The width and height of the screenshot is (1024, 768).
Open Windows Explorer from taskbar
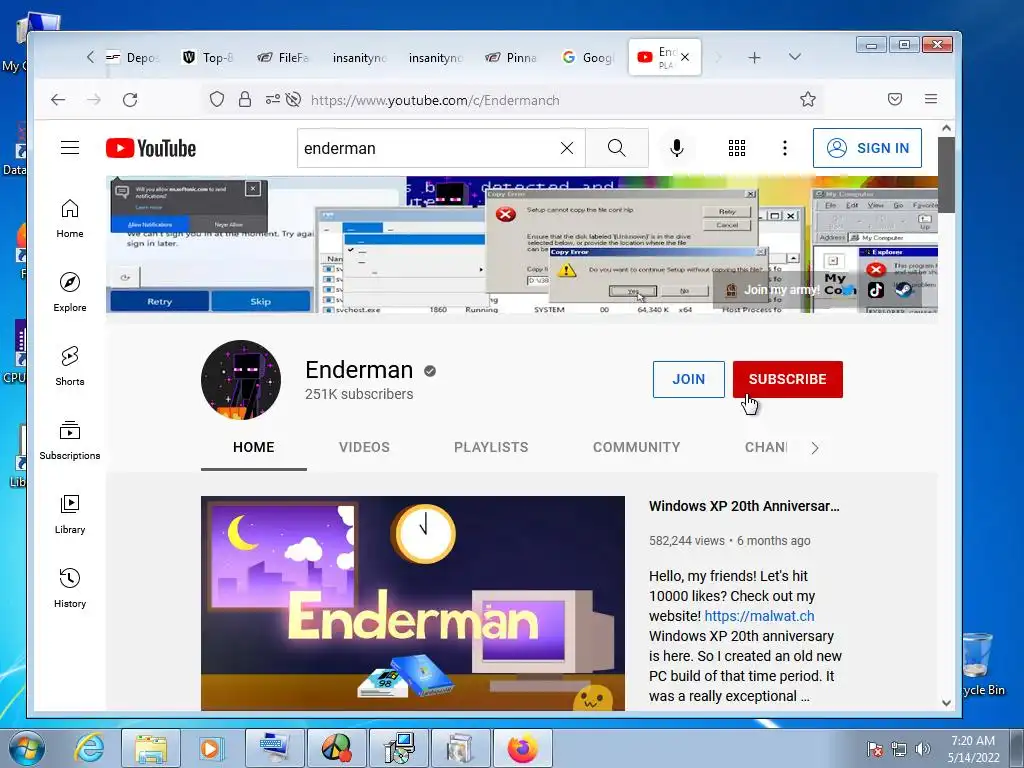click(151, 748)
